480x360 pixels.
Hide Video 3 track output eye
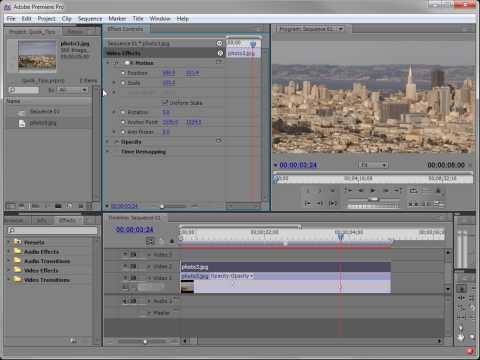125,254
